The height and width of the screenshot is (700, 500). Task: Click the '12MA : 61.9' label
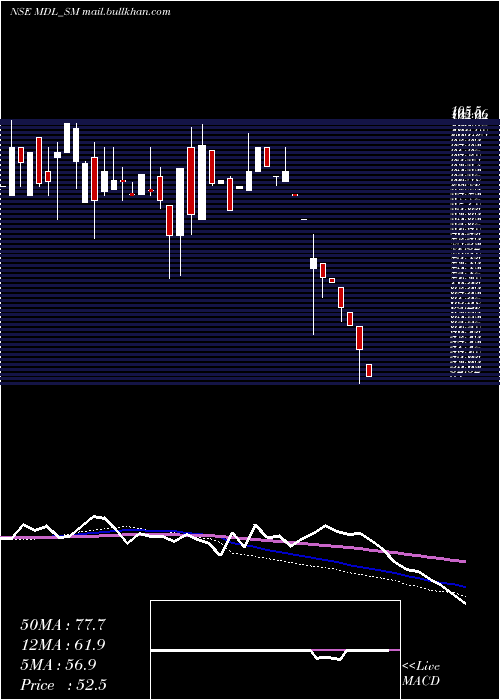[x=64, y=645]
